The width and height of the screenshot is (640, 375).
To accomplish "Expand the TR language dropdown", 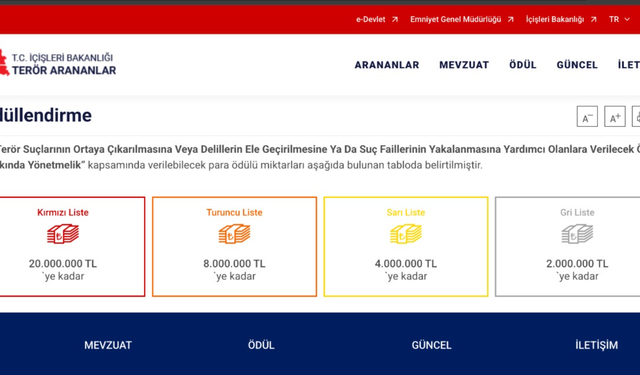I will (x=619, y=19).
